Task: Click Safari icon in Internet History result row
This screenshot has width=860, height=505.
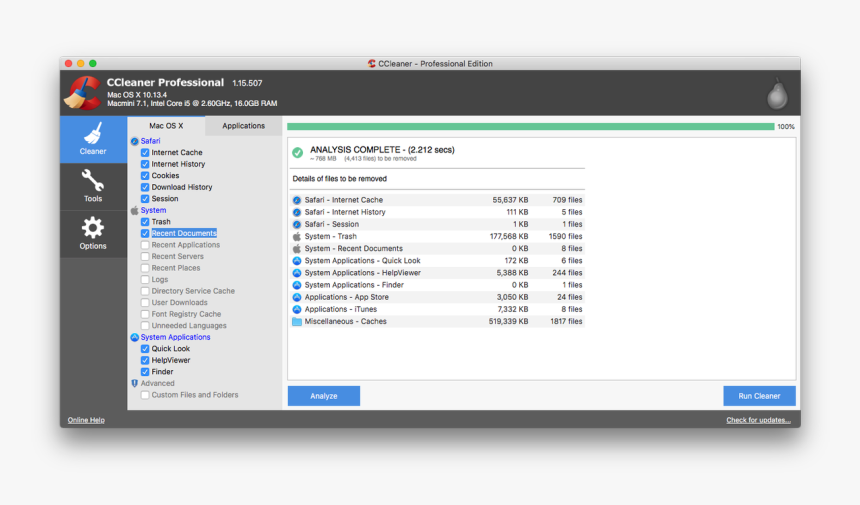Action: [297, 212]
